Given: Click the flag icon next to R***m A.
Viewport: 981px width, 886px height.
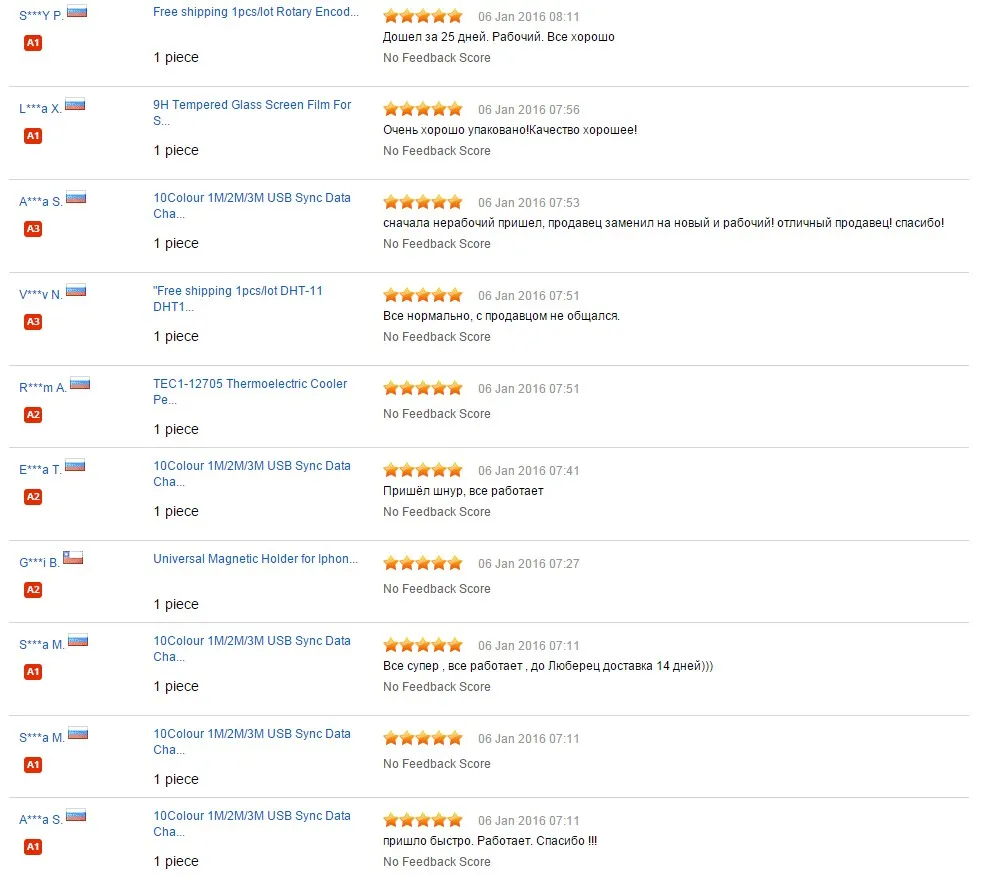Looking at the screenshot, I should point(79,384).
